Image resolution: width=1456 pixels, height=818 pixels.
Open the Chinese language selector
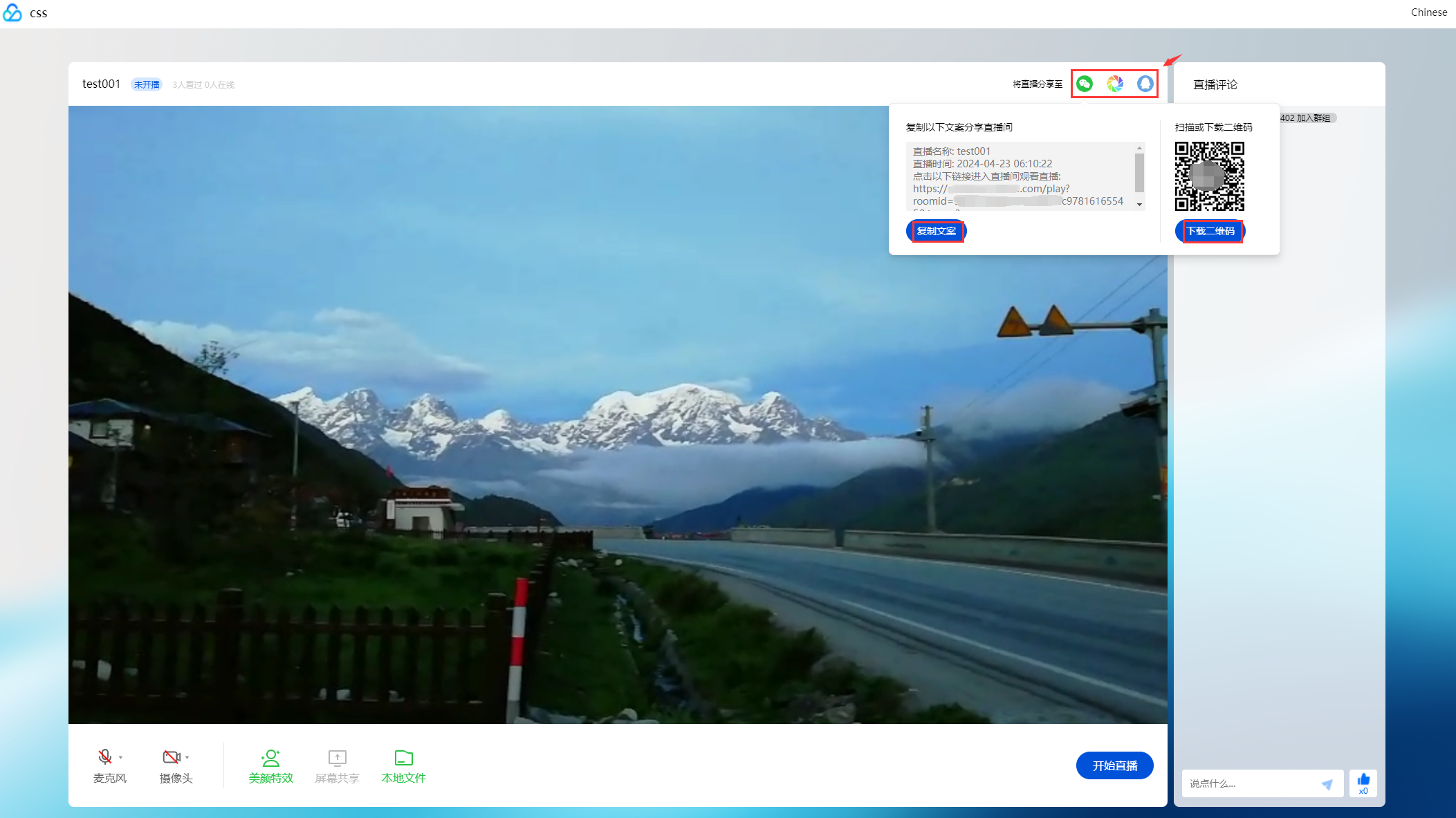coord(1428,12)
